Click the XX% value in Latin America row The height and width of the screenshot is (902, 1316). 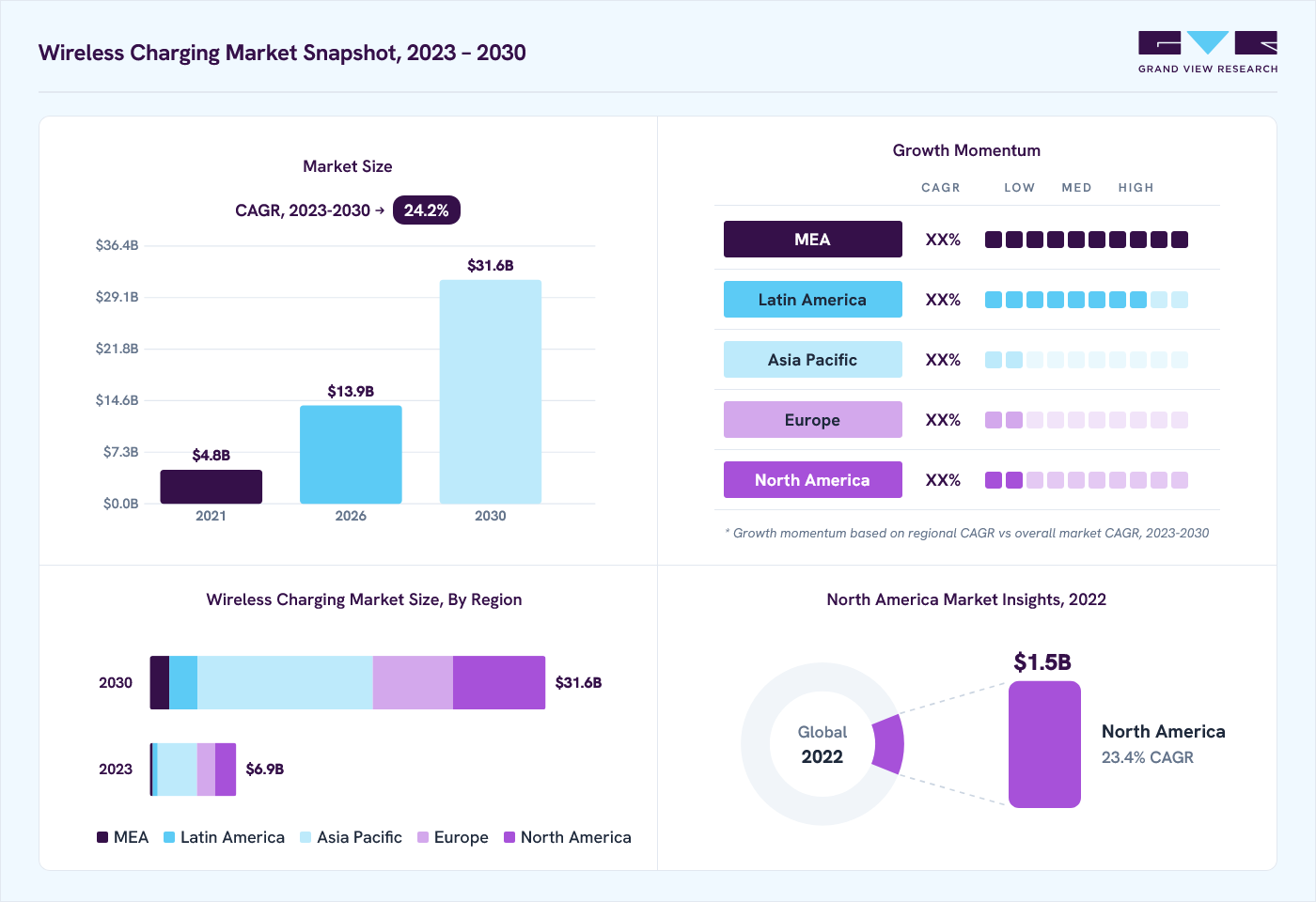pos(943,300)
